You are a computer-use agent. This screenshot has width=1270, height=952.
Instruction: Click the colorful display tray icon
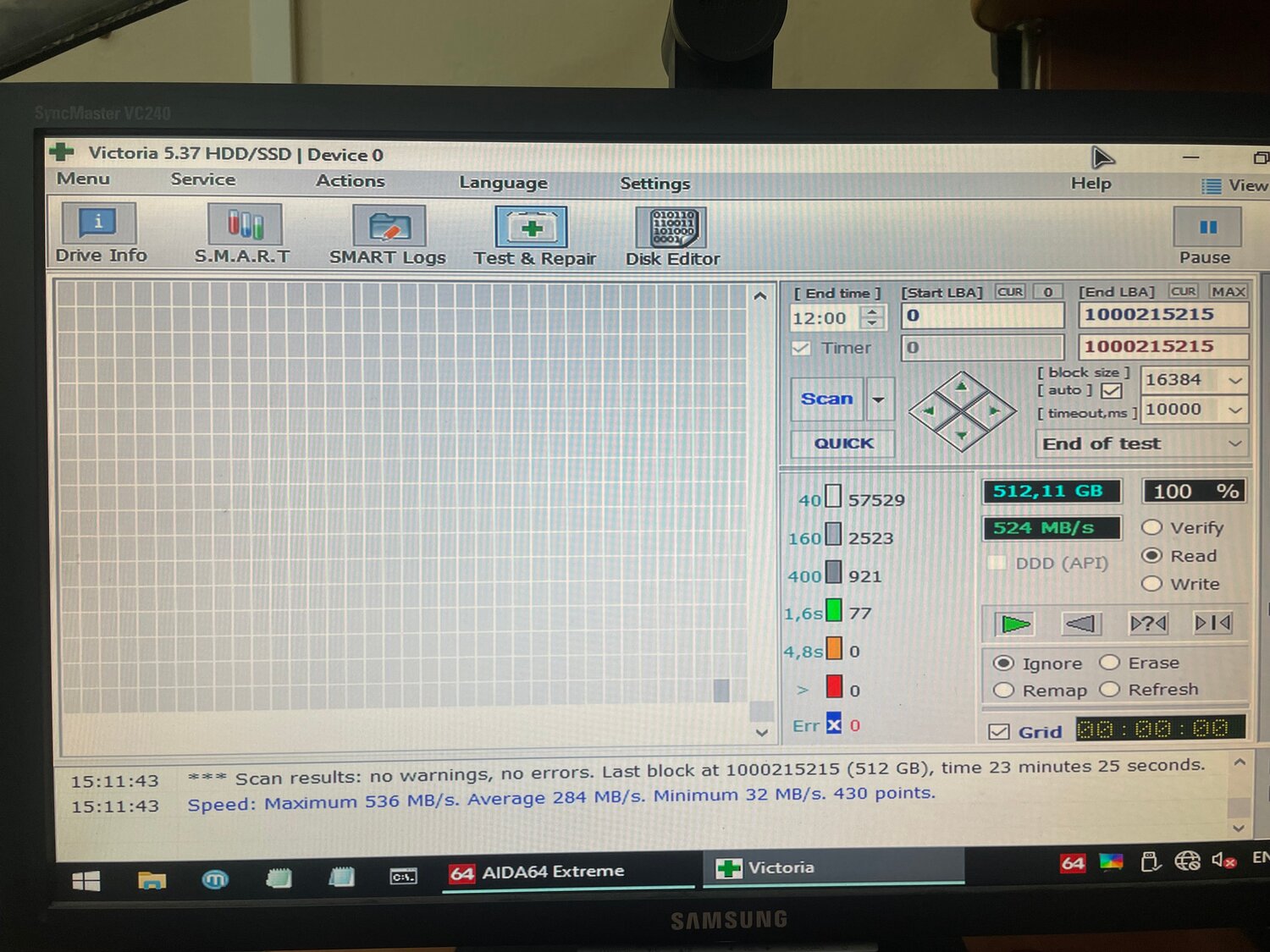(x=1111, y=862)
